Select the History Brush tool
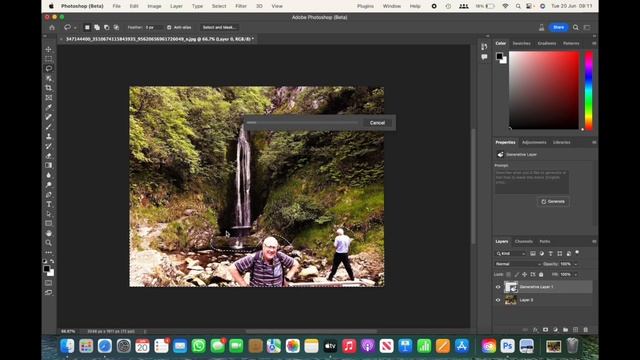Screen dimensions: 640x360 pos(49,146)
